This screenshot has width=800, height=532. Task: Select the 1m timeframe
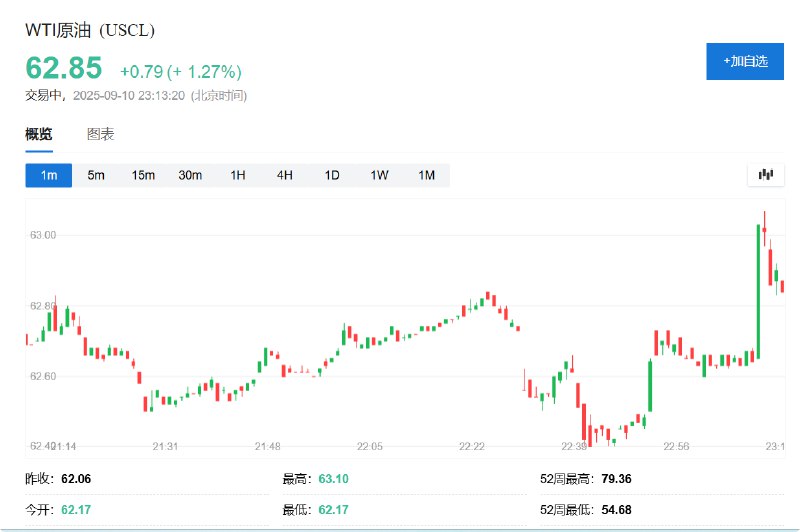coord(49,175)
